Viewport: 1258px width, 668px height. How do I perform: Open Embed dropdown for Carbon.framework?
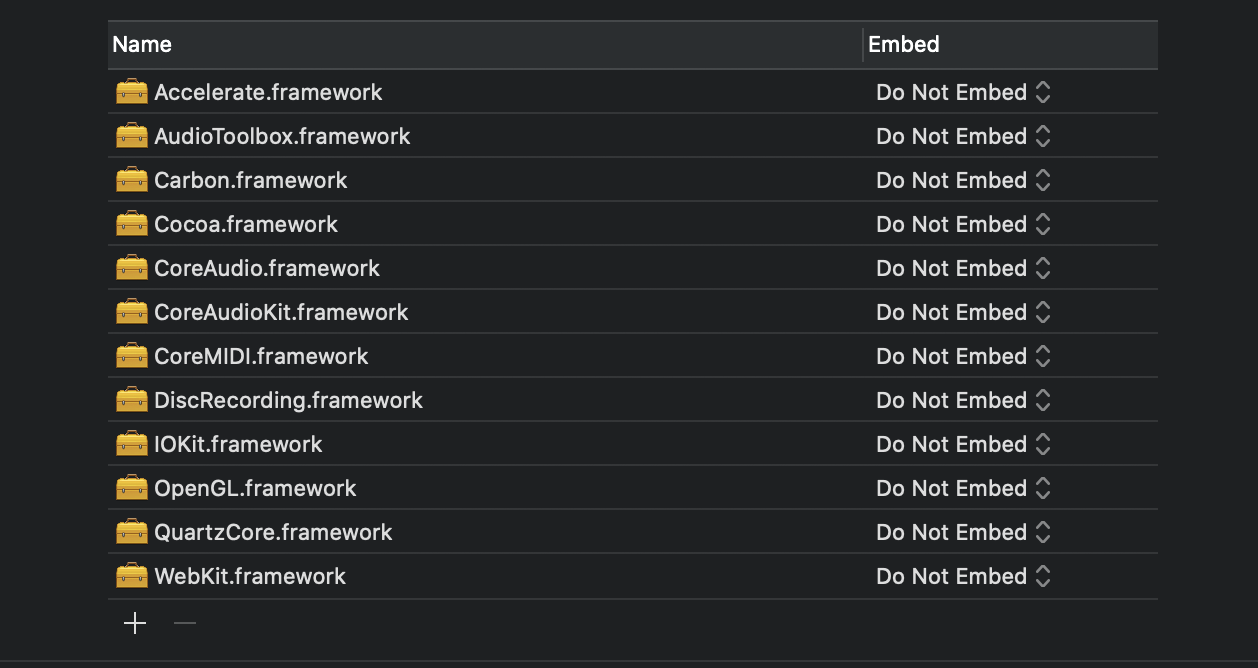963,180
